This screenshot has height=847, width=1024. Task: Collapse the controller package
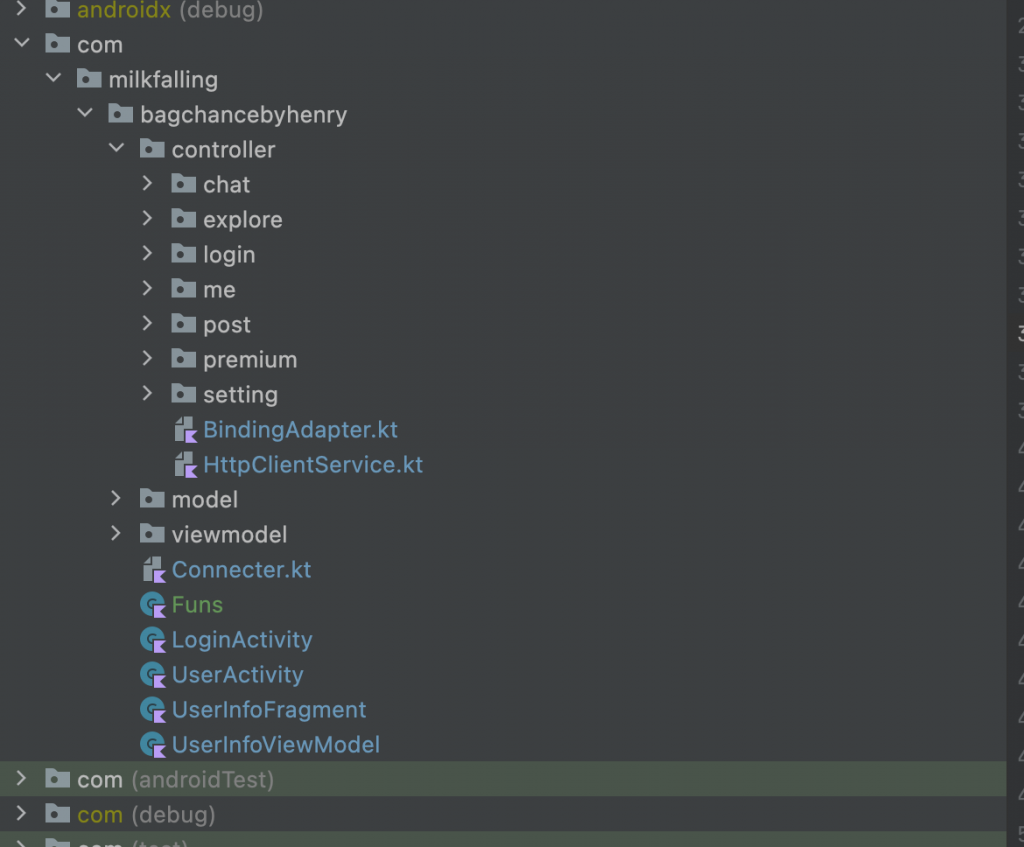[117, 149]
